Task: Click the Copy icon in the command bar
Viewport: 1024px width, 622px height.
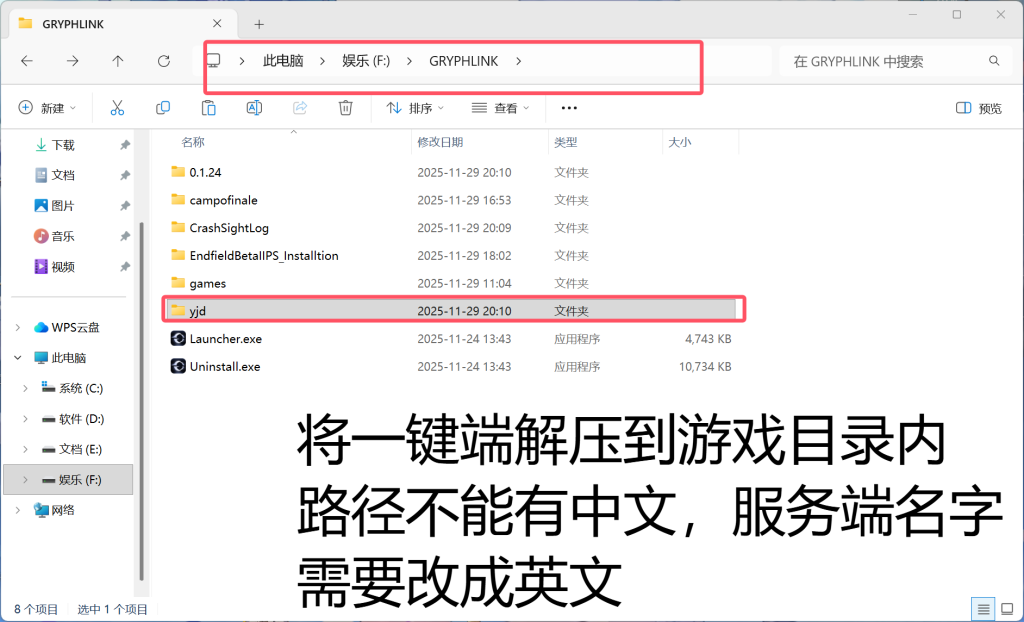Action: 163,107
